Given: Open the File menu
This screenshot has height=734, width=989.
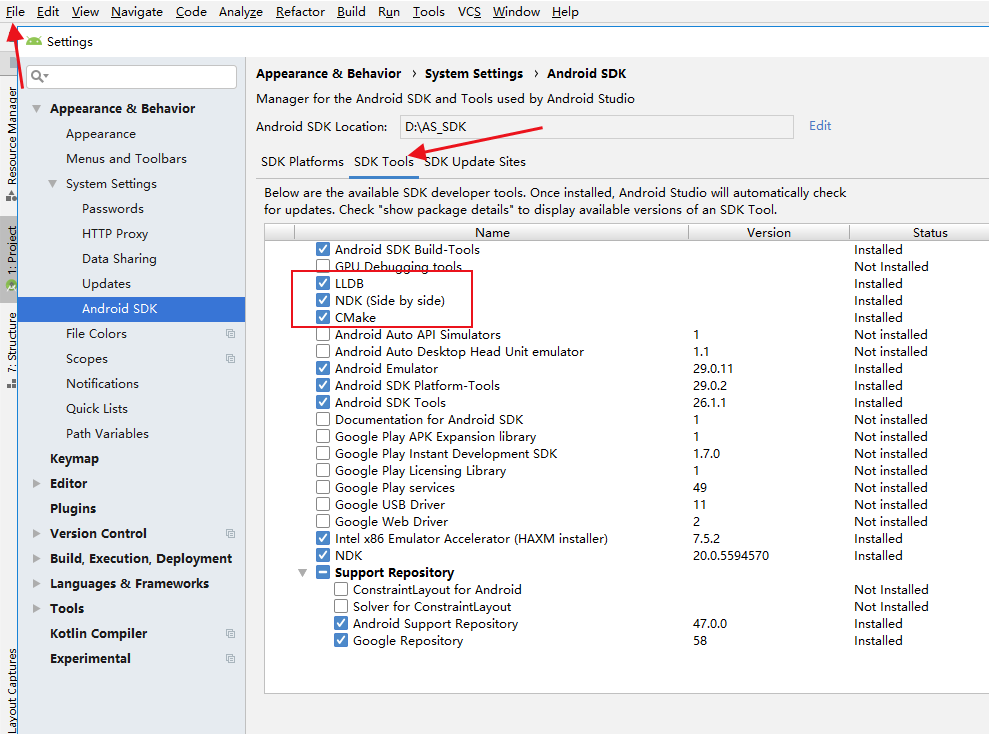Looking at the screenshot, I should click(x=14, y=11).
